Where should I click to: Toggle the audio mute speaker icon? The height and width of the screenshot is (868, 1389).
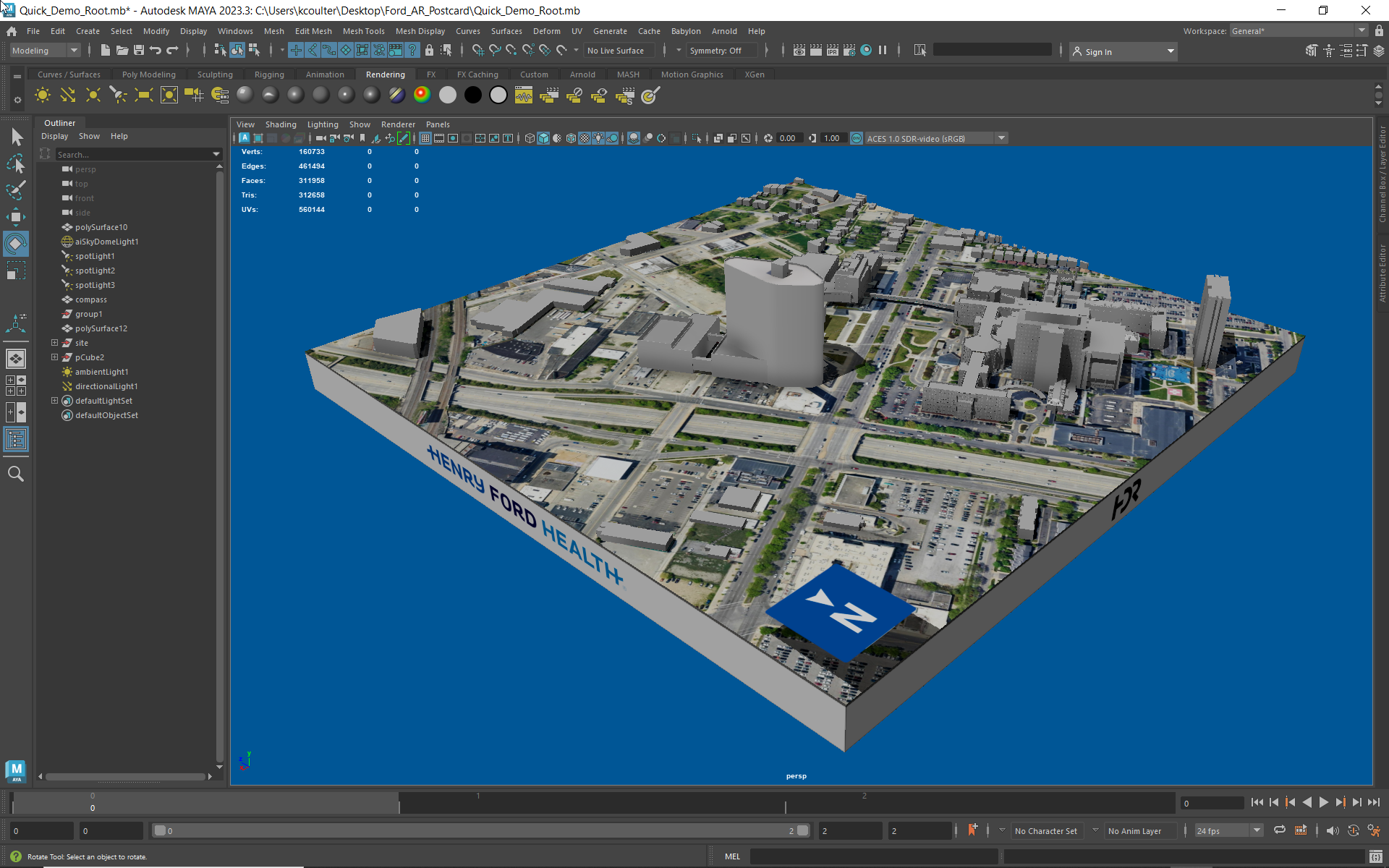1333,831
